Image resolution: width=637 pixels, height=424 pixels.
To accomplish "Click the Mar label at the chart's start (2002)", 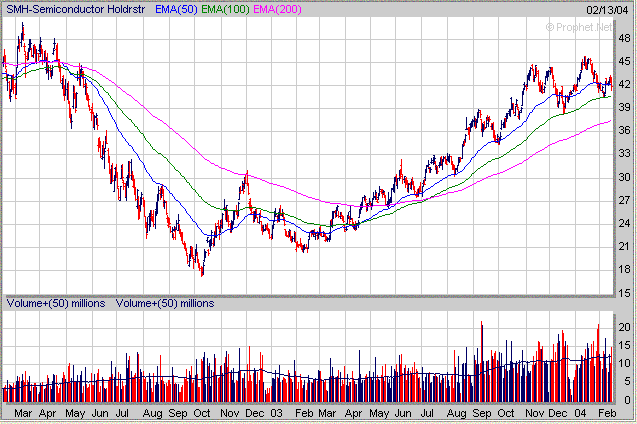I will coord(23,413).
